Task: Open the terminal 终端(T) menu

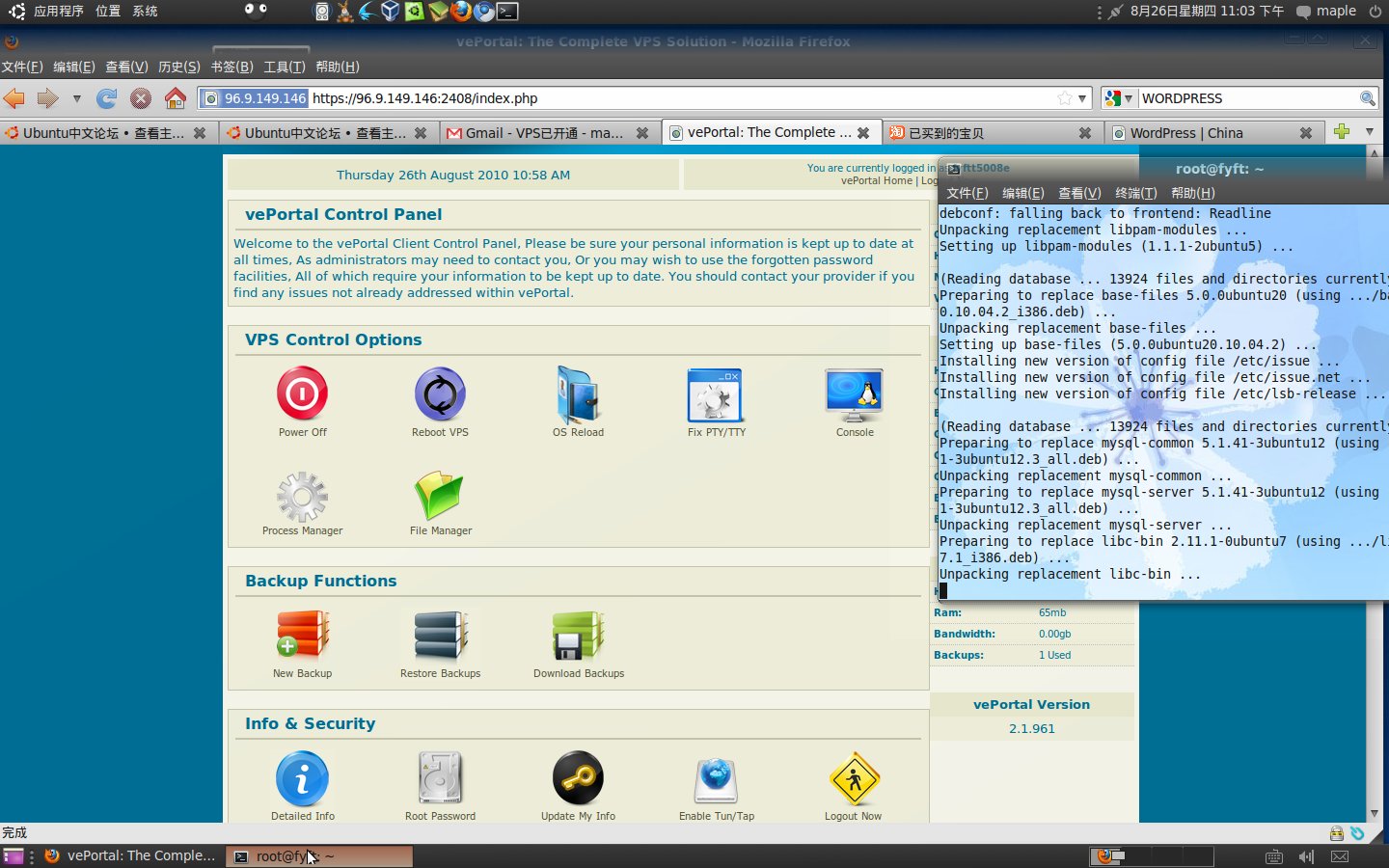Action: pyautogui.click(x=1135, y=193)
